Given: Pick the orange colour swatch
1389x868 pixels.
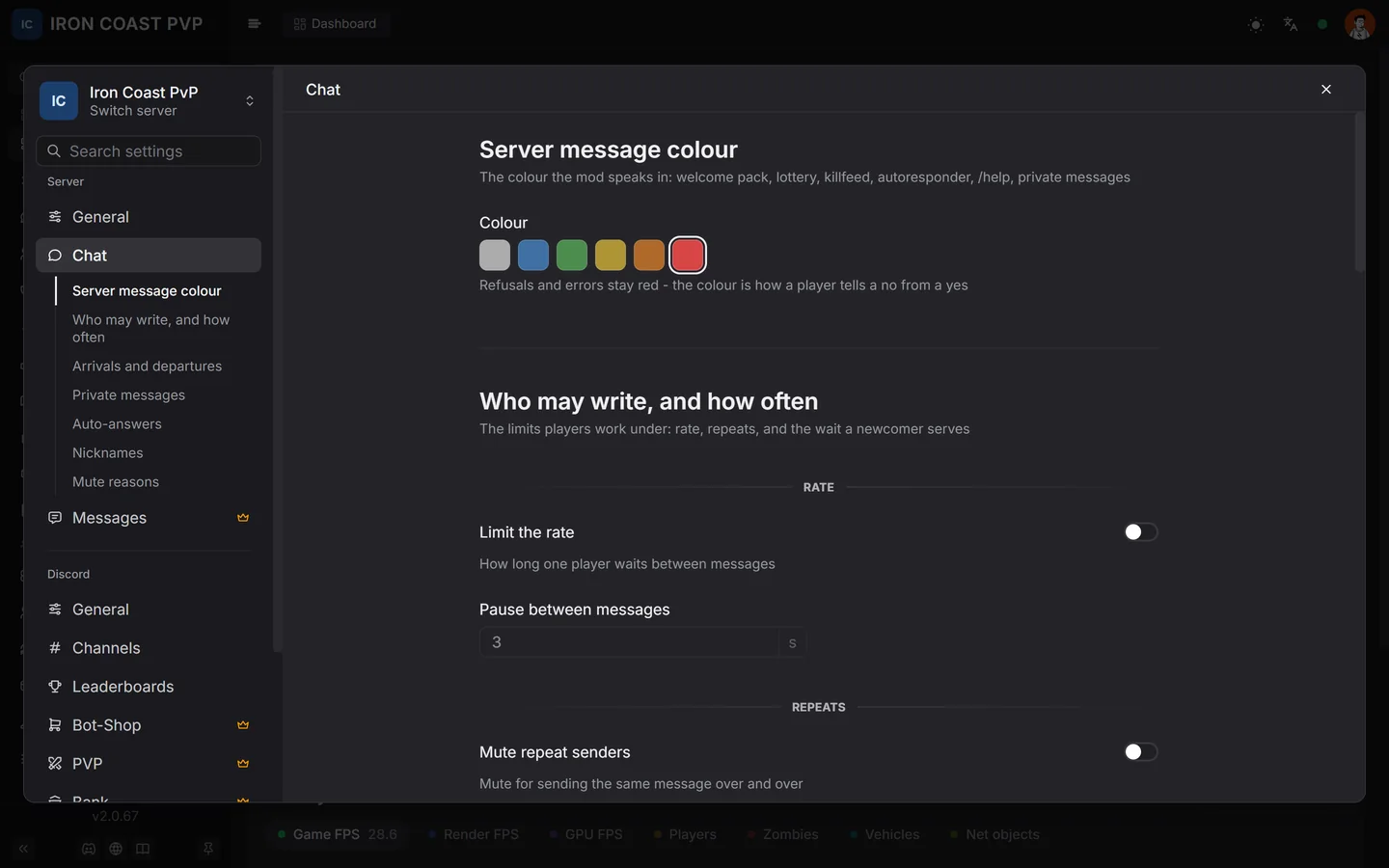Looking at the screenshot, I should point(649,256).
